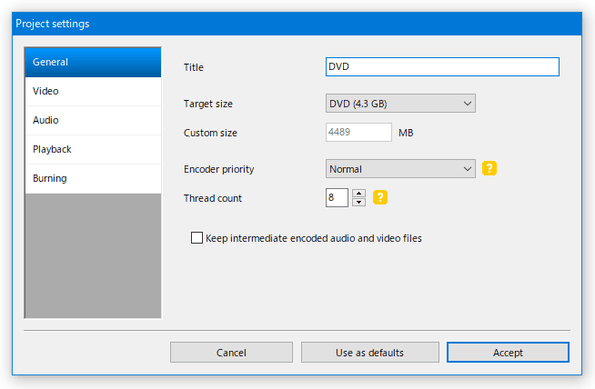Open Encoder priority help icon

(489, 168)
